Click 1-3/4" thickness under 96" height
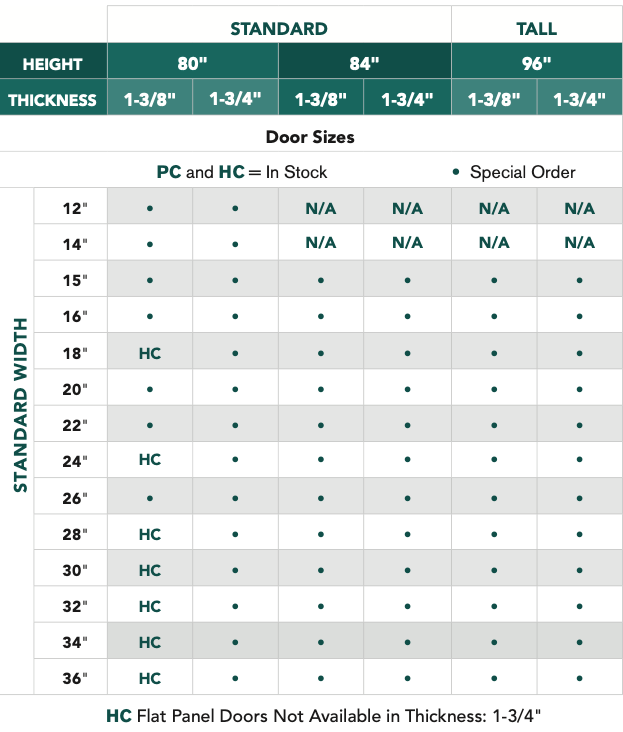This screenshot has width=623, height=732. (579, 100)
